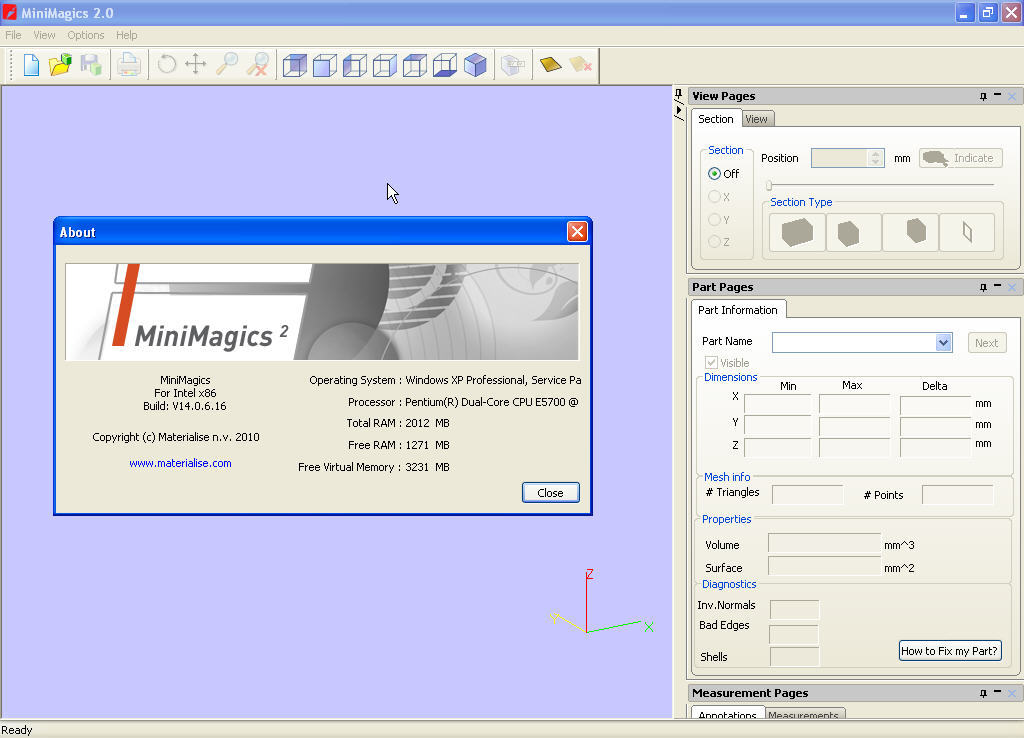Viewport: 1024px width, 738px height.
Task: Click the view cube with shaded back face
Action: pyautogui.click(x=295, y=65)
